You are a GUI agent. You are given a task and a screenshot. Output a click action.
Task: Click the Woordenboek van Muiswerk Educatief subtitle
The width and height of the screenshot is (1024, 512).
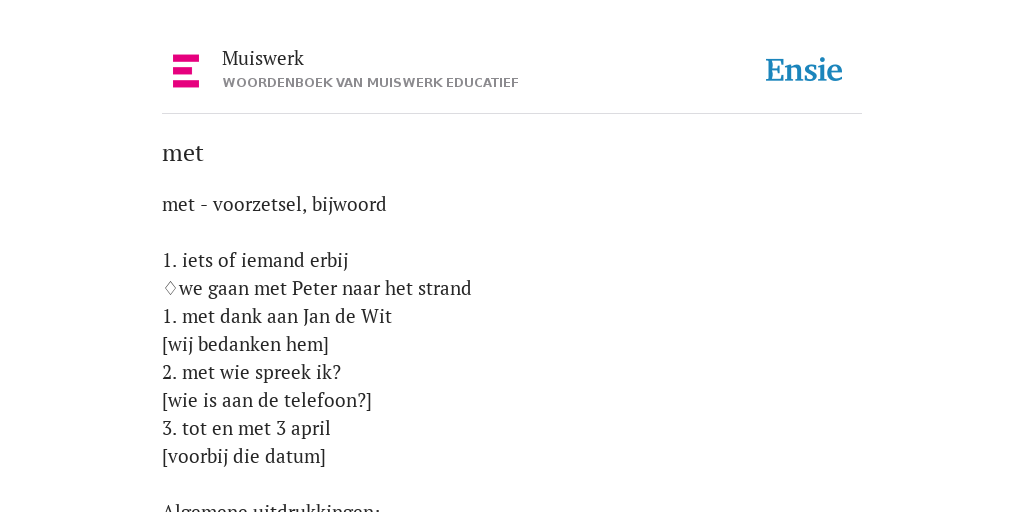pyautogui.click(x=370, y=83)
